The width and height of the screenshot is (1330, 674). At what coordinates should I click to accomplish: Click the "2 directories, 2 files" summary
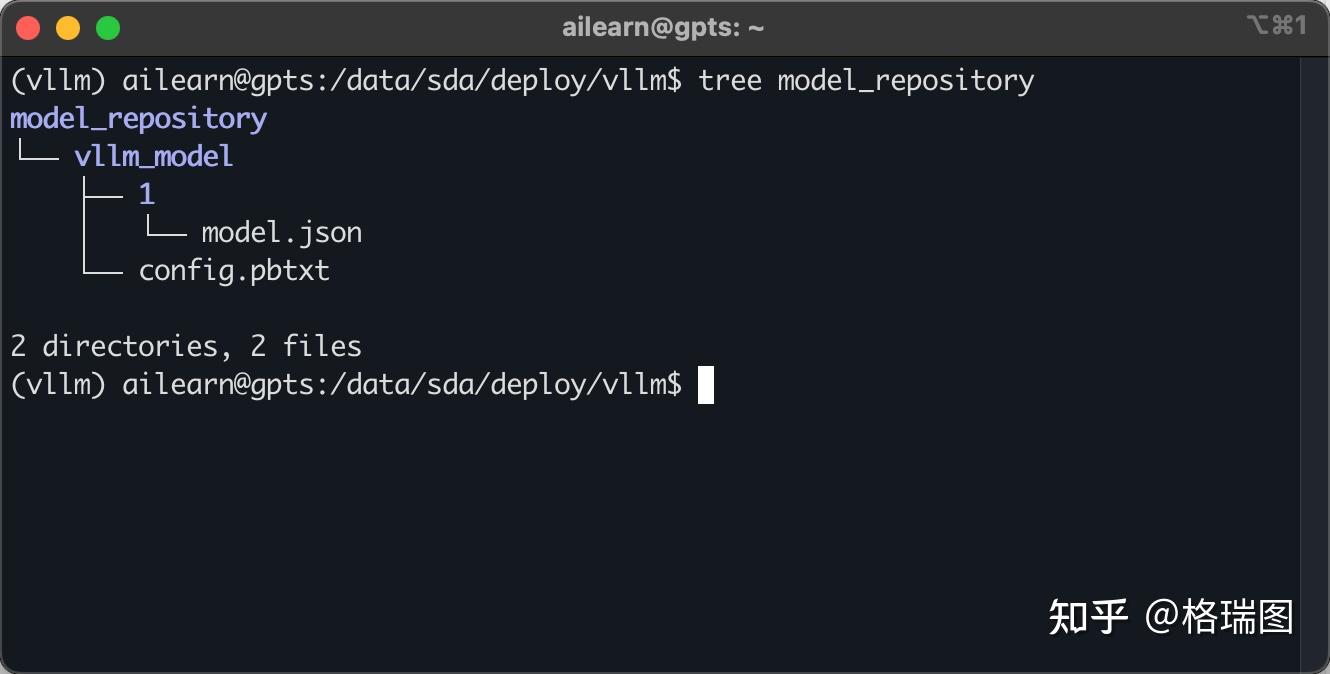click(186, 347)
